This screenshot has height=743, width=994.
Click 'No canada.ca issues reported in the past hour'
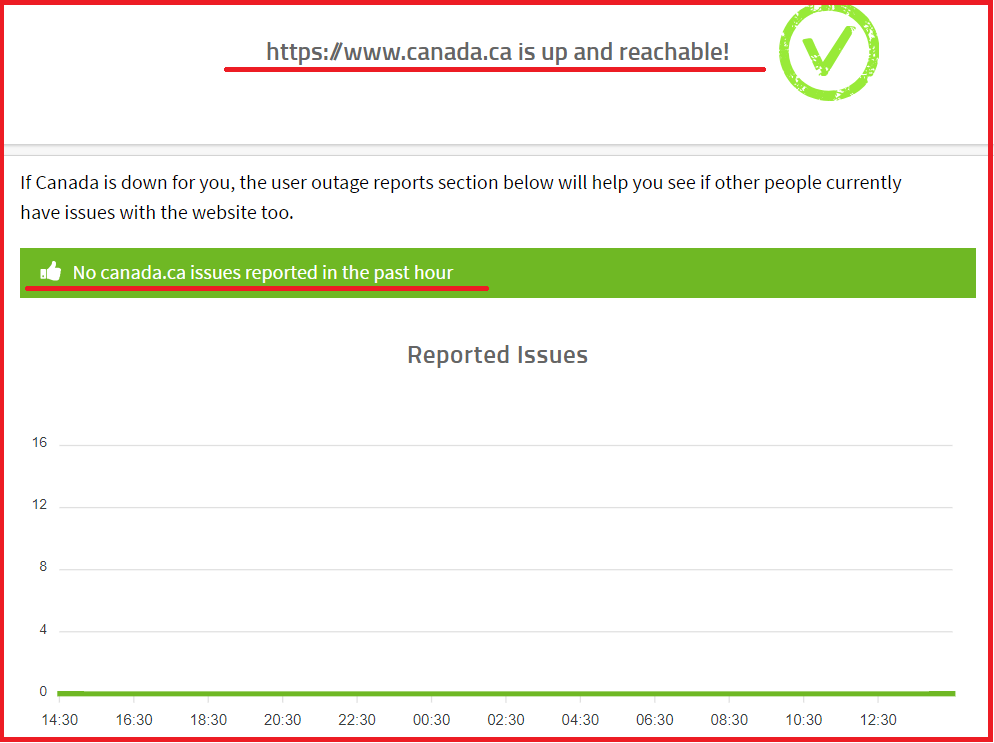point(263,273)
